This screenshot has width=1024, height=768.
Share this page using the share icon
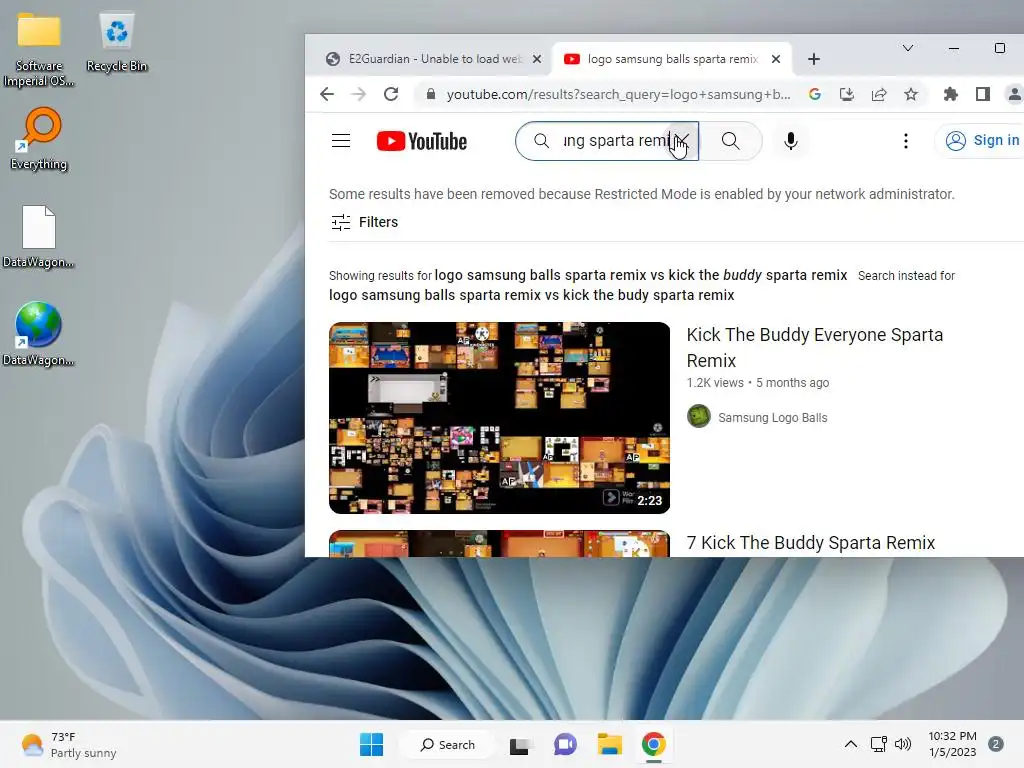(879, 94)
